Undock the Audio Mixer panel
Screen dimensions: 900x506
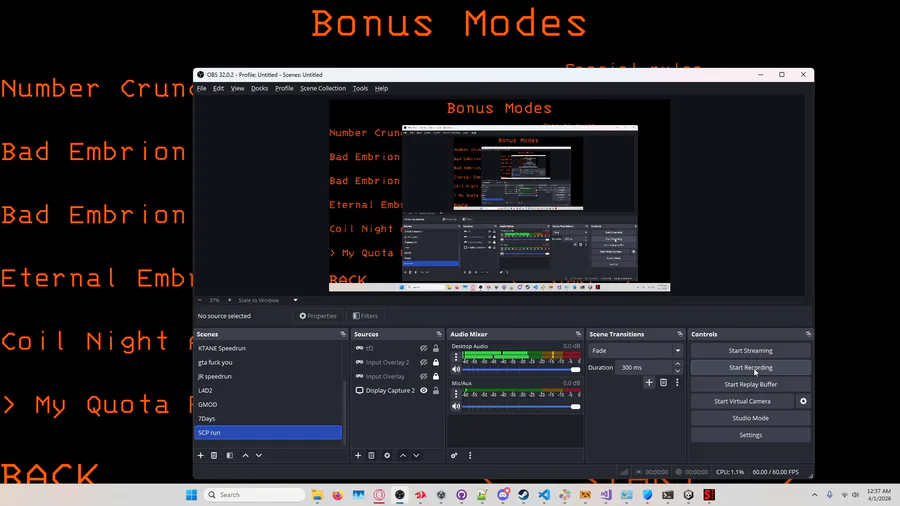coord(578,334)
